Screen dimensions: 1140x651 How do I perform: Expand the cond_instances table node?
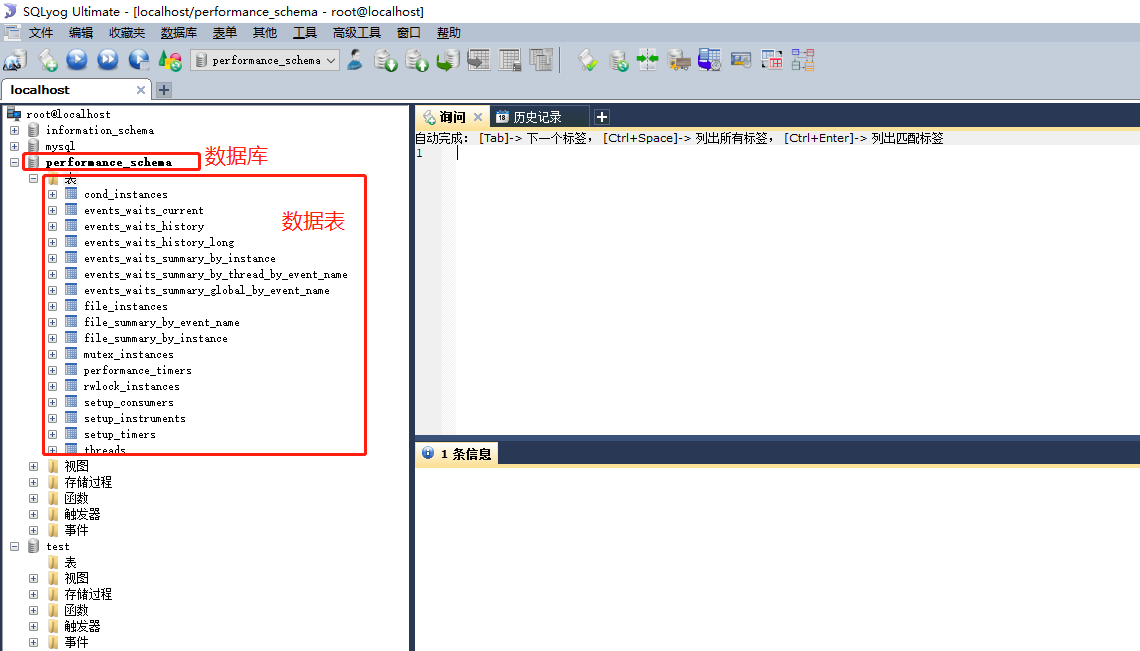click(x=52, y=194)
